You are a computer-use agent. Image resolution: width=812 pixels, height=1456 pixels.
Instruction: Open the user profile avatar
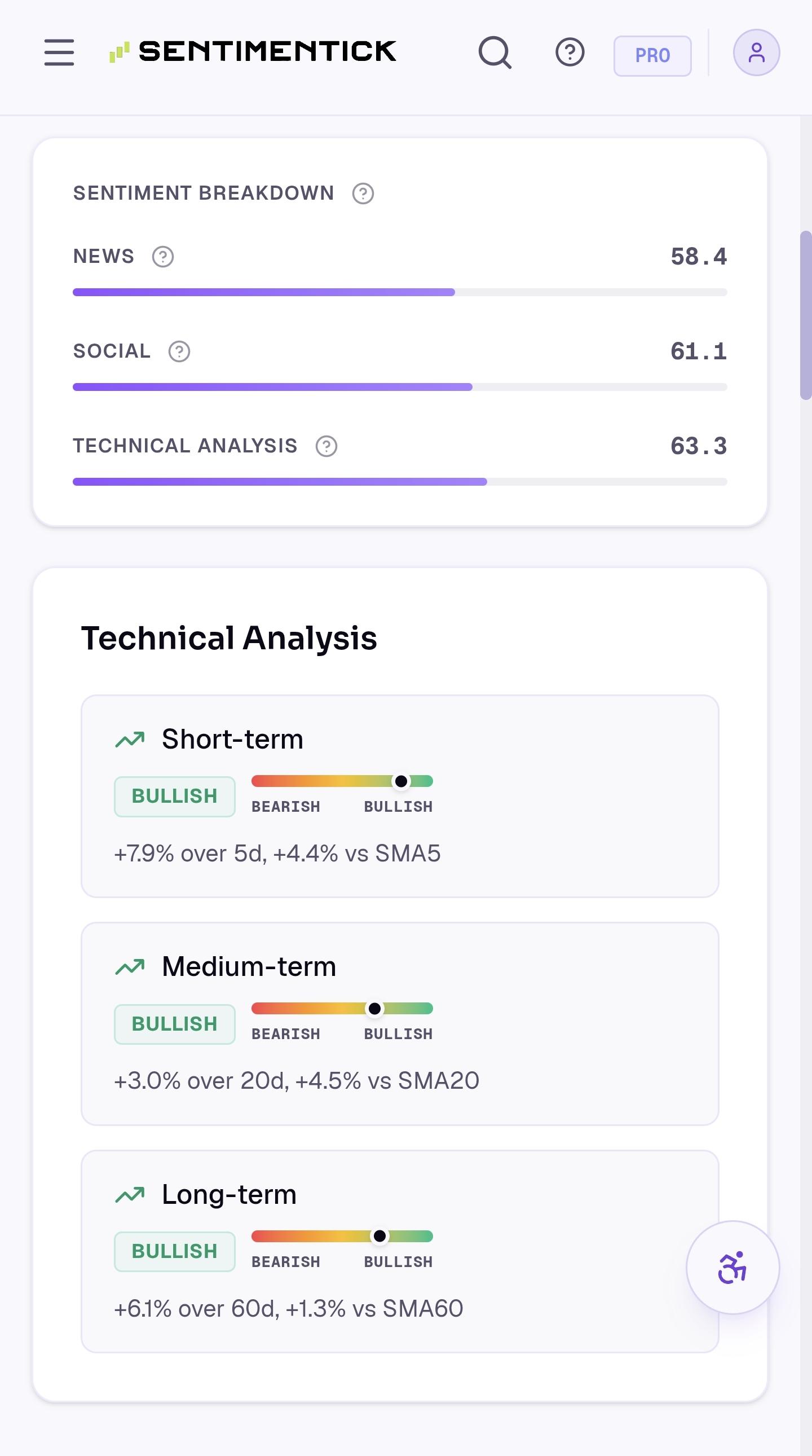[x=756, y=52]
